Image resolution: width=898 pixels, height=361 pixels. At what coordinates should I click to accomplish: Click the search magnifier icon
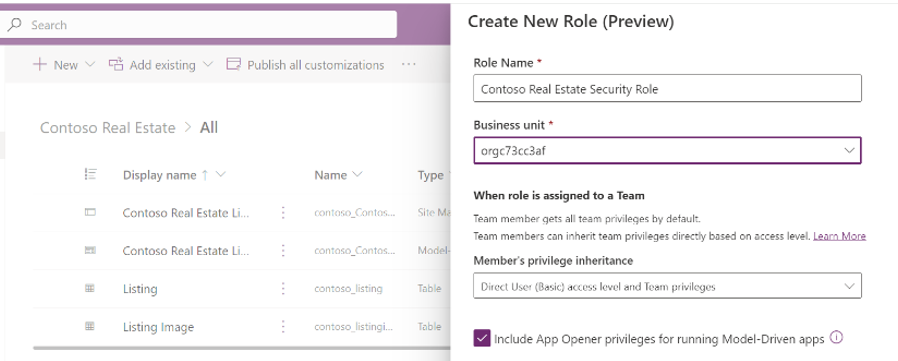point(15,25)
